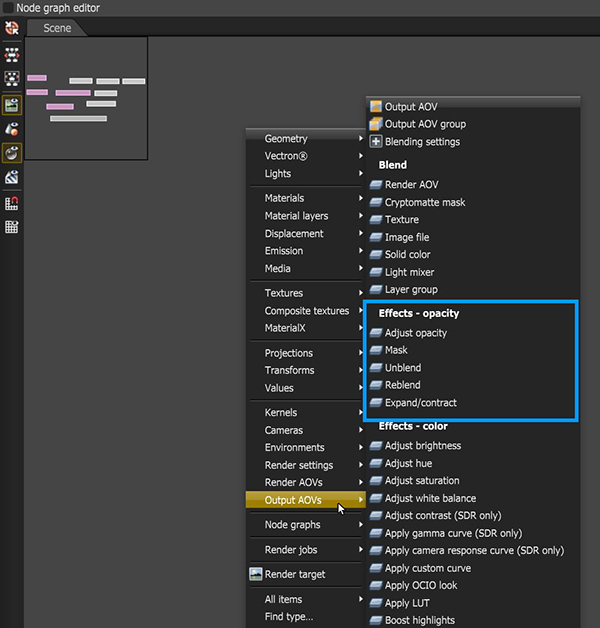Click the recenter view icon at toolbar top

coord(12,28)
